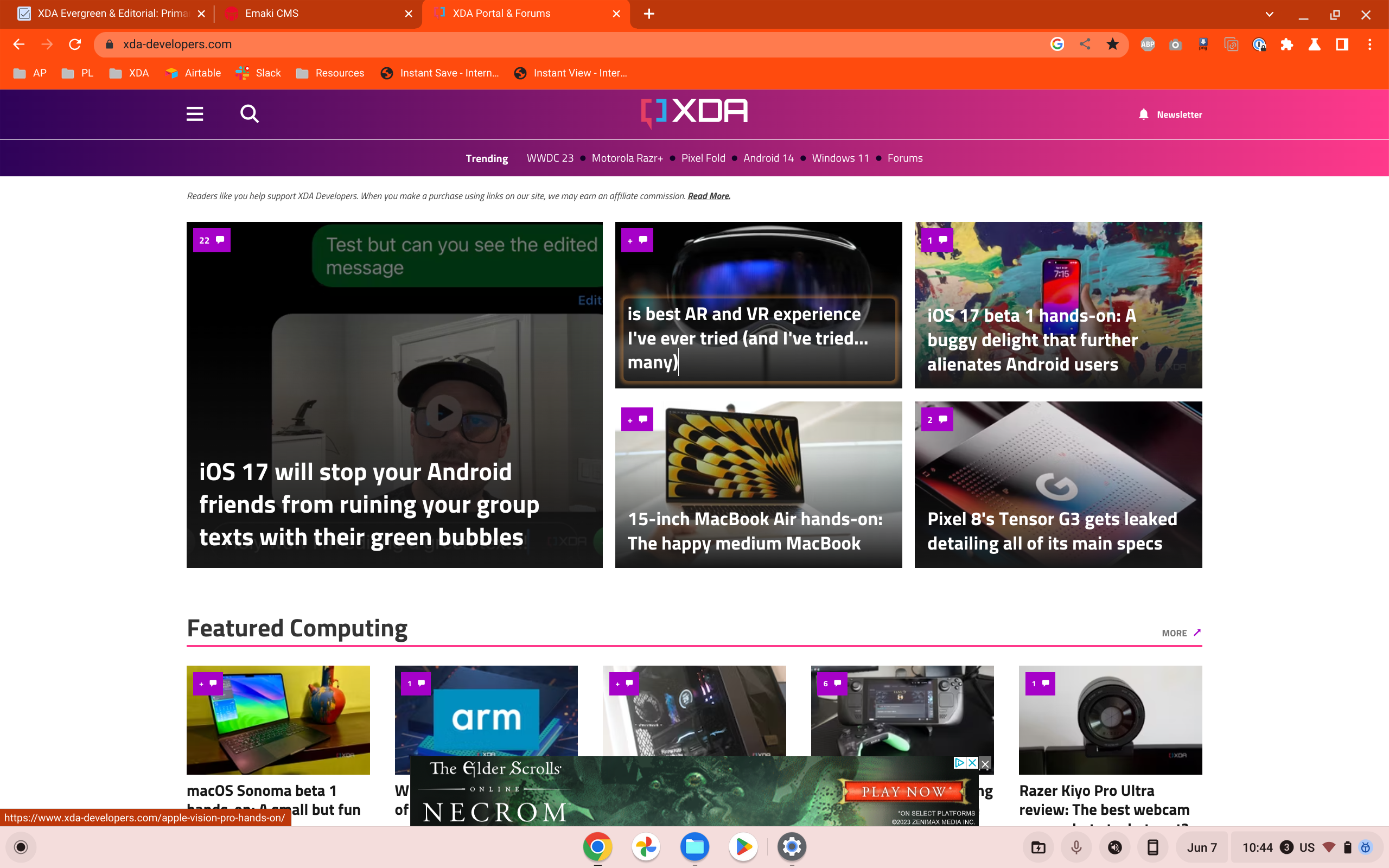Open Forums trending link
The height and width of the screenshot is (868, 1389).
point(904,158)
